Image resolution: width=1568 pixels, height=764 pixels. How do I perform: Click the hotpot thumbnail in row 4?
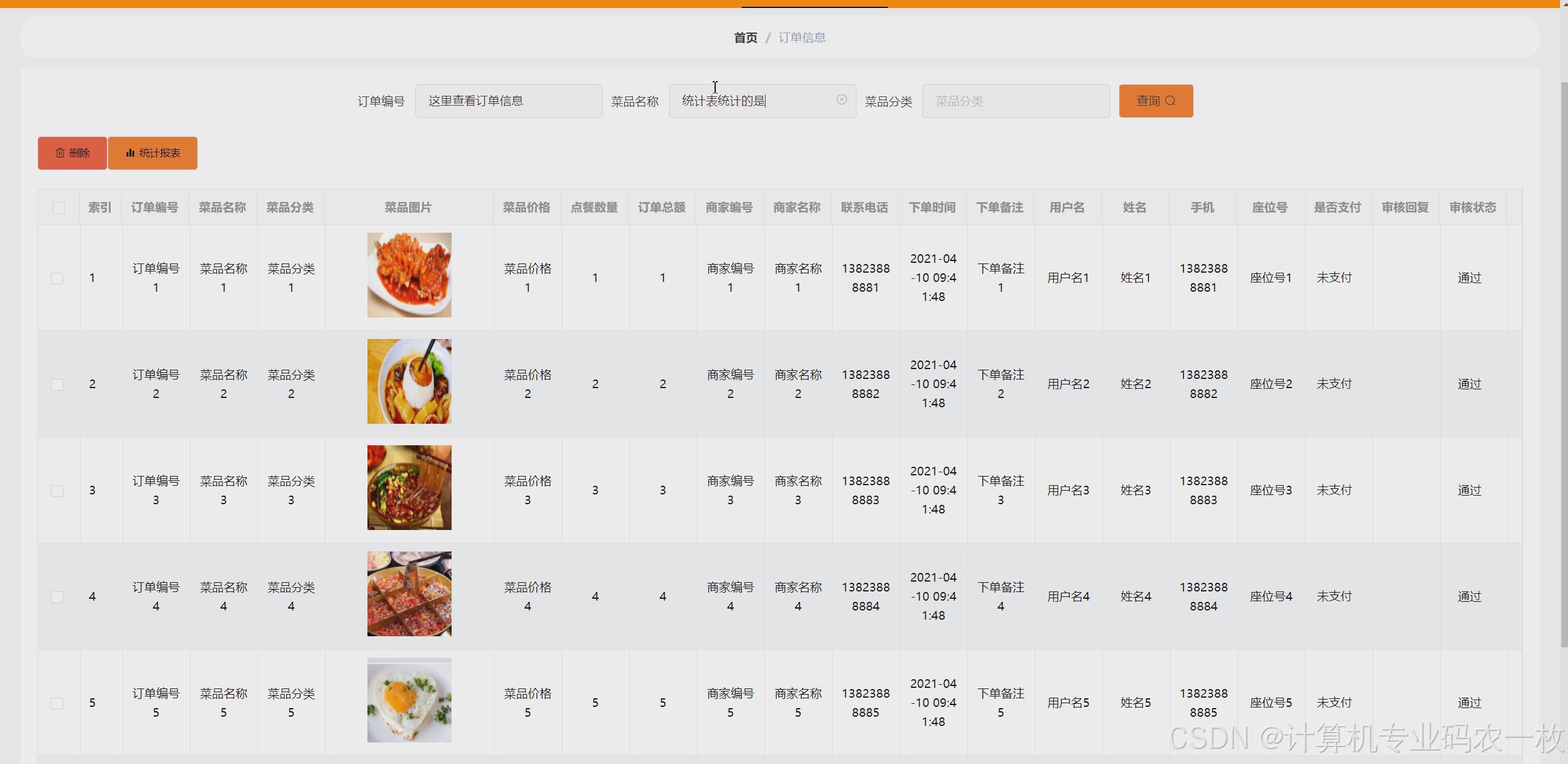click(409, 594)
